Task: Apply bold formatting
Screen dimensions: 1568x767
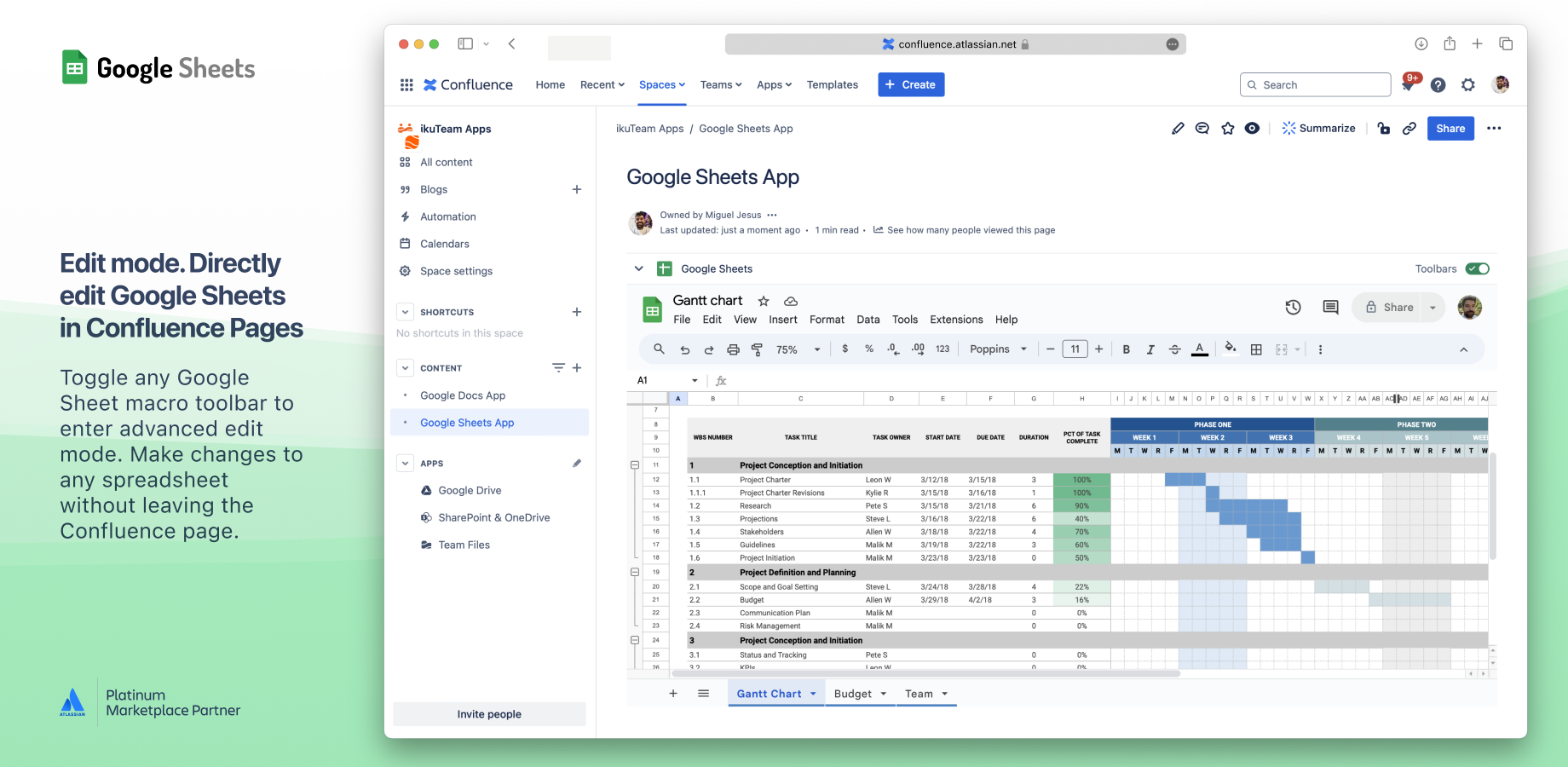Action: [x=1126, y=349]
